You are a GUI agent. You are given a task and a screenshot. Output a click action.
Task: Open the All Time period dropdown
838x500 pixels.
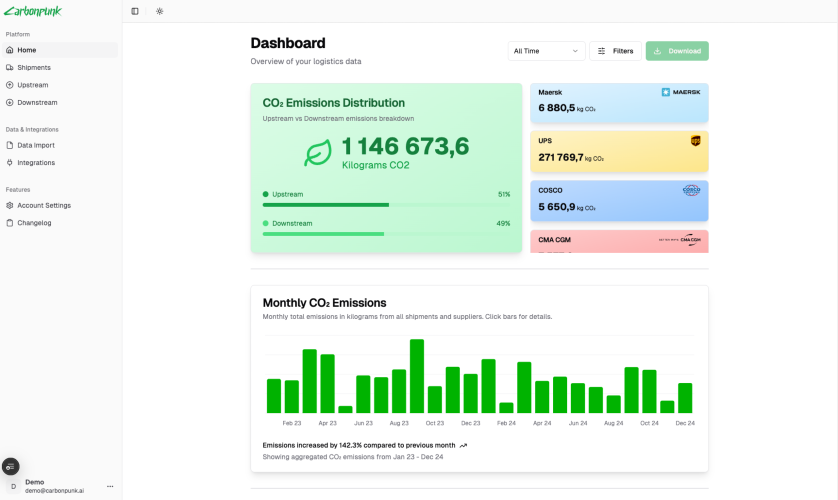(546, 51)
